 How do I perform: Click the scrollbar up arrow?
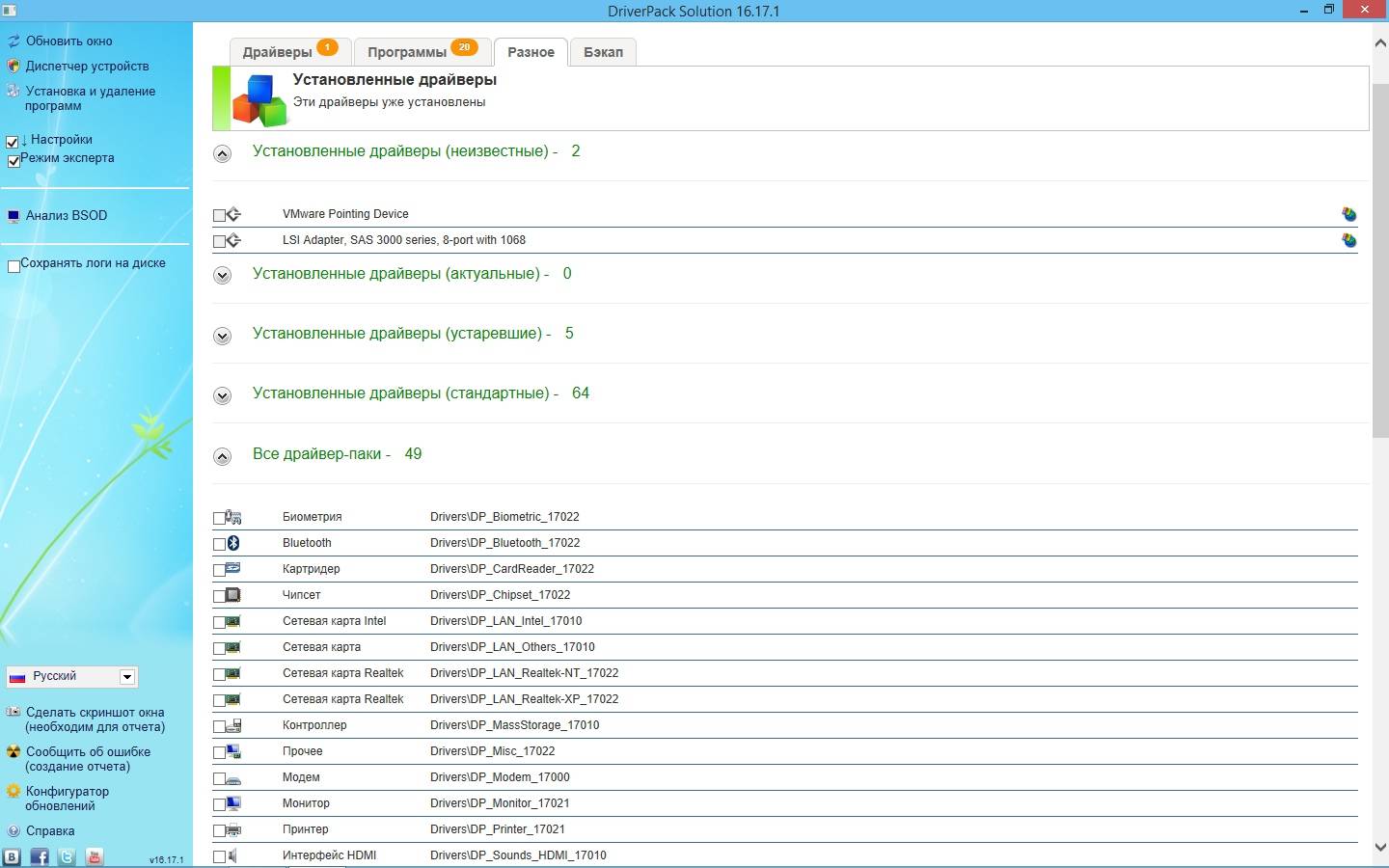point(1379,43)
